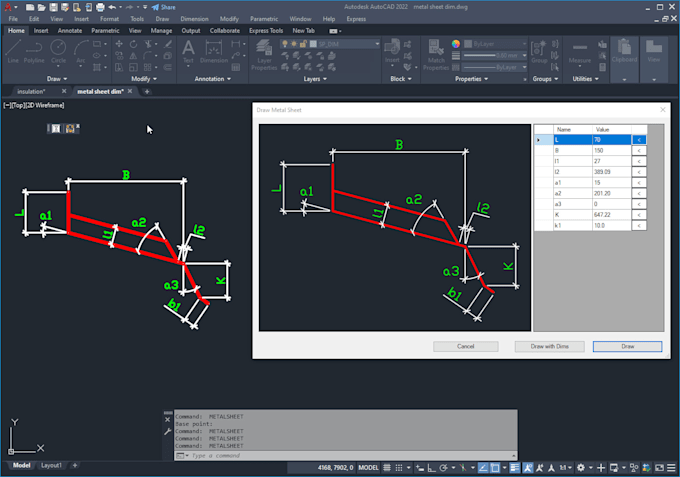Screen dimensions: 680x477
Task: Click the Cancel button in dialog
Action: point(465,346)
